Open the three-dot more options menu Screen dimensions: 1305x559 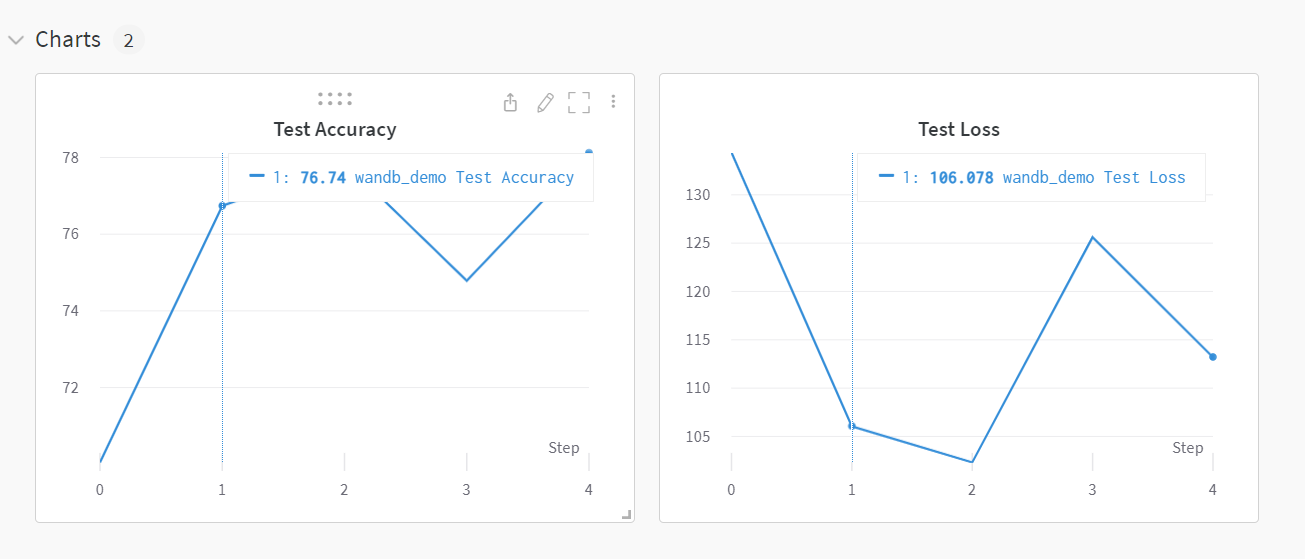click(613, 102)
